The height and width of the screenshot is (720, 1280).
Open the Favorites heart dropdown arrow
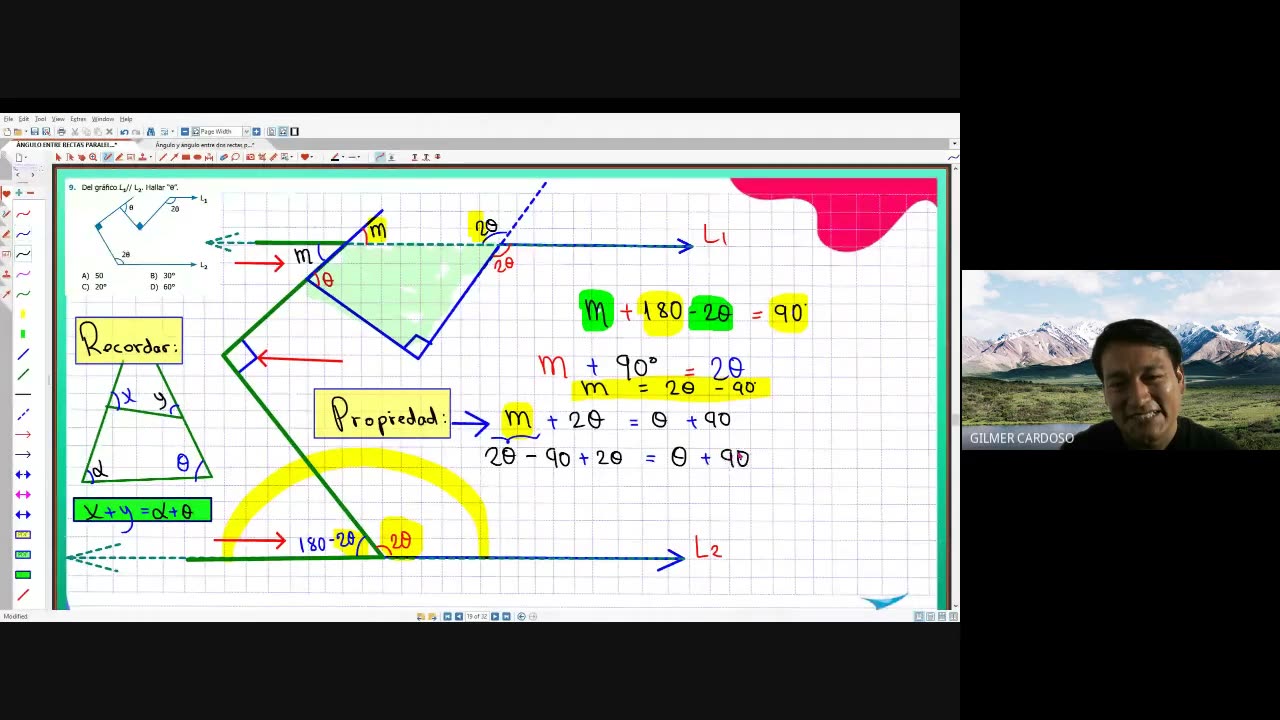pyautogui.click(x=312, y=157)
